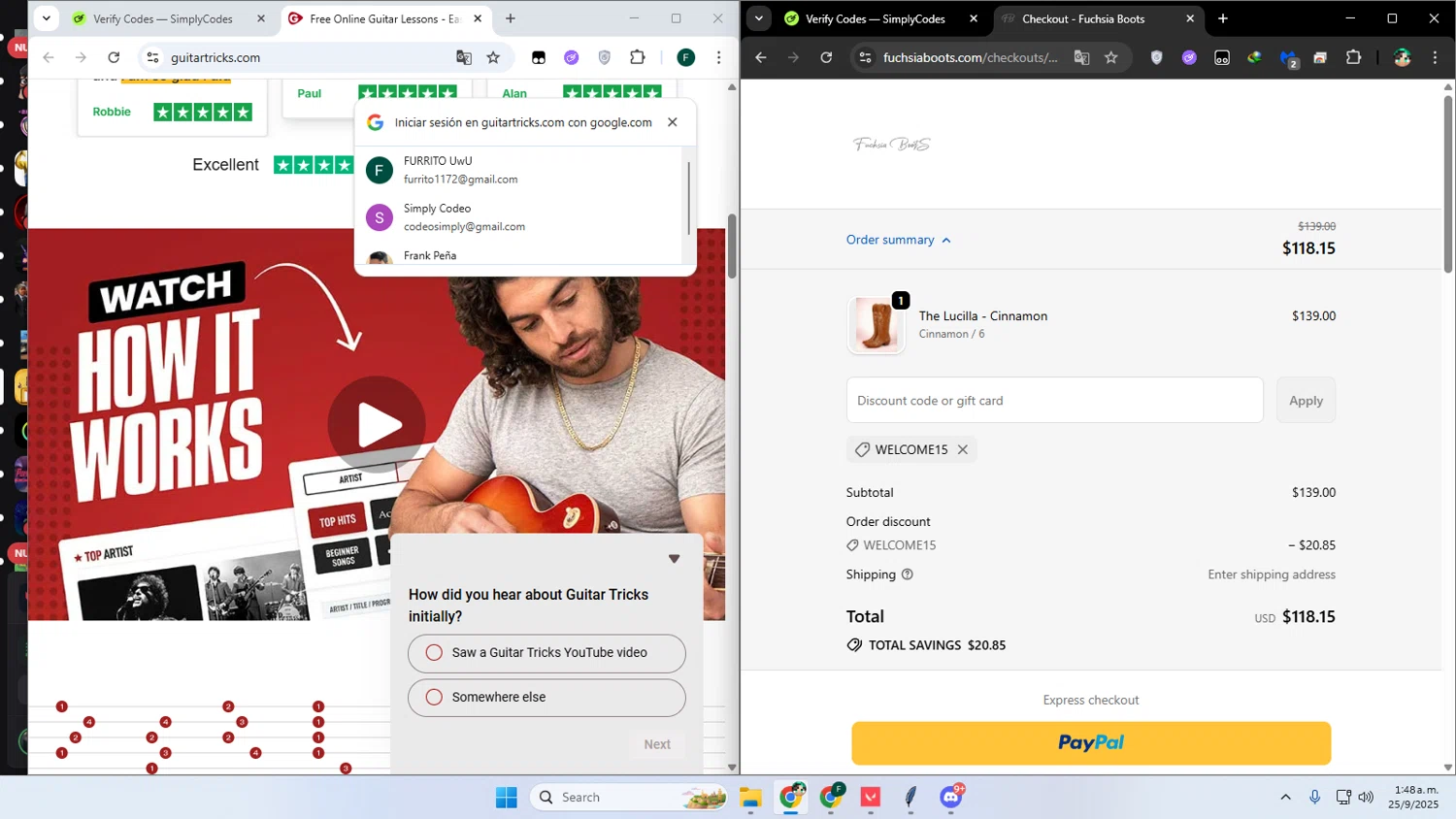Click Enter shipping address text
The width and height of the screenshot is (1456, 819).
[x=1272, y=574]
